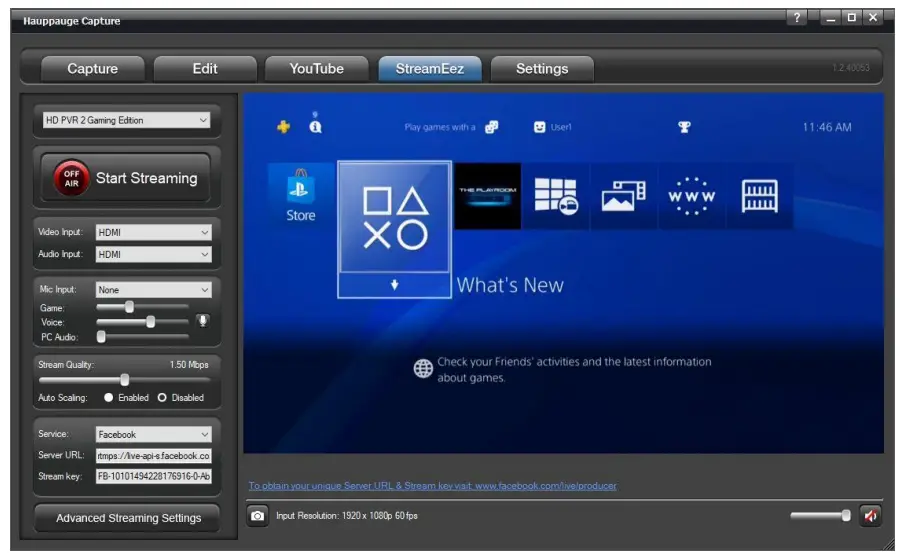The width and height of the screenshot is (900, 554).
Task: Click the notifications info icon
Action: 316,126
